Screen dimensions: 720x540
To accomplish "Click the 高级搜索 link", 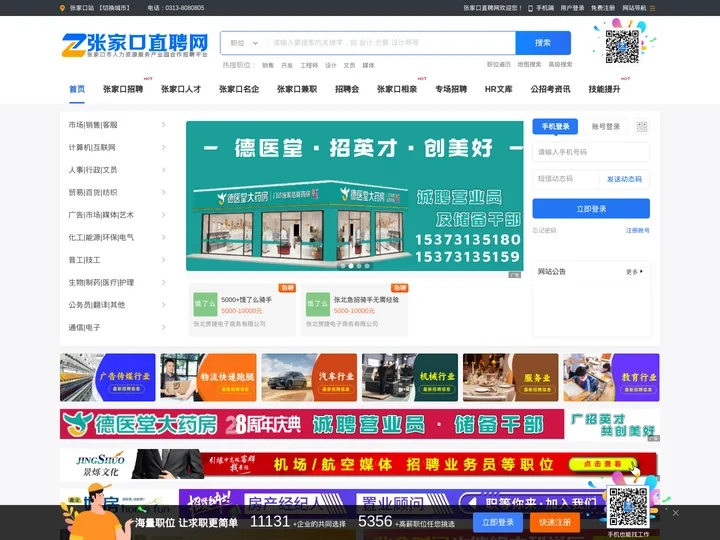I will (560, 65).
